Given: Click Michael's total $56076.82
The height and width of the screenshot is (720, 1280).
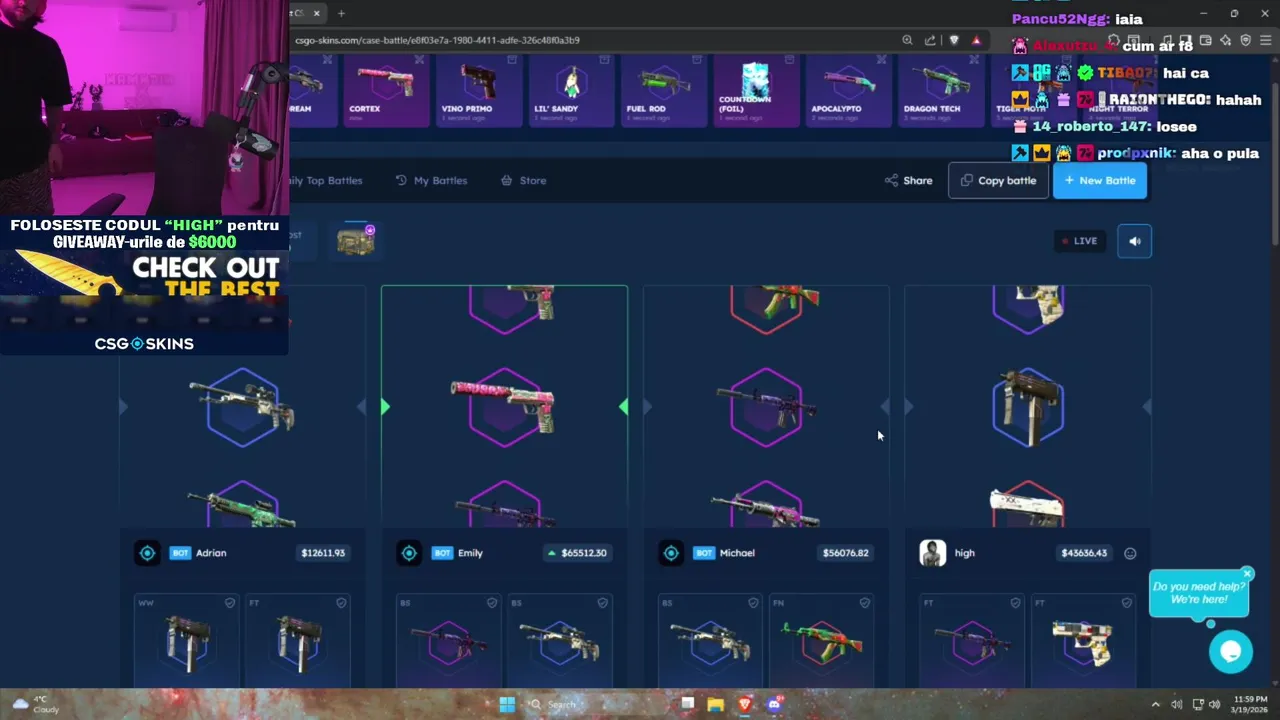Looking at the screenshot, I should tap(845, 553).
